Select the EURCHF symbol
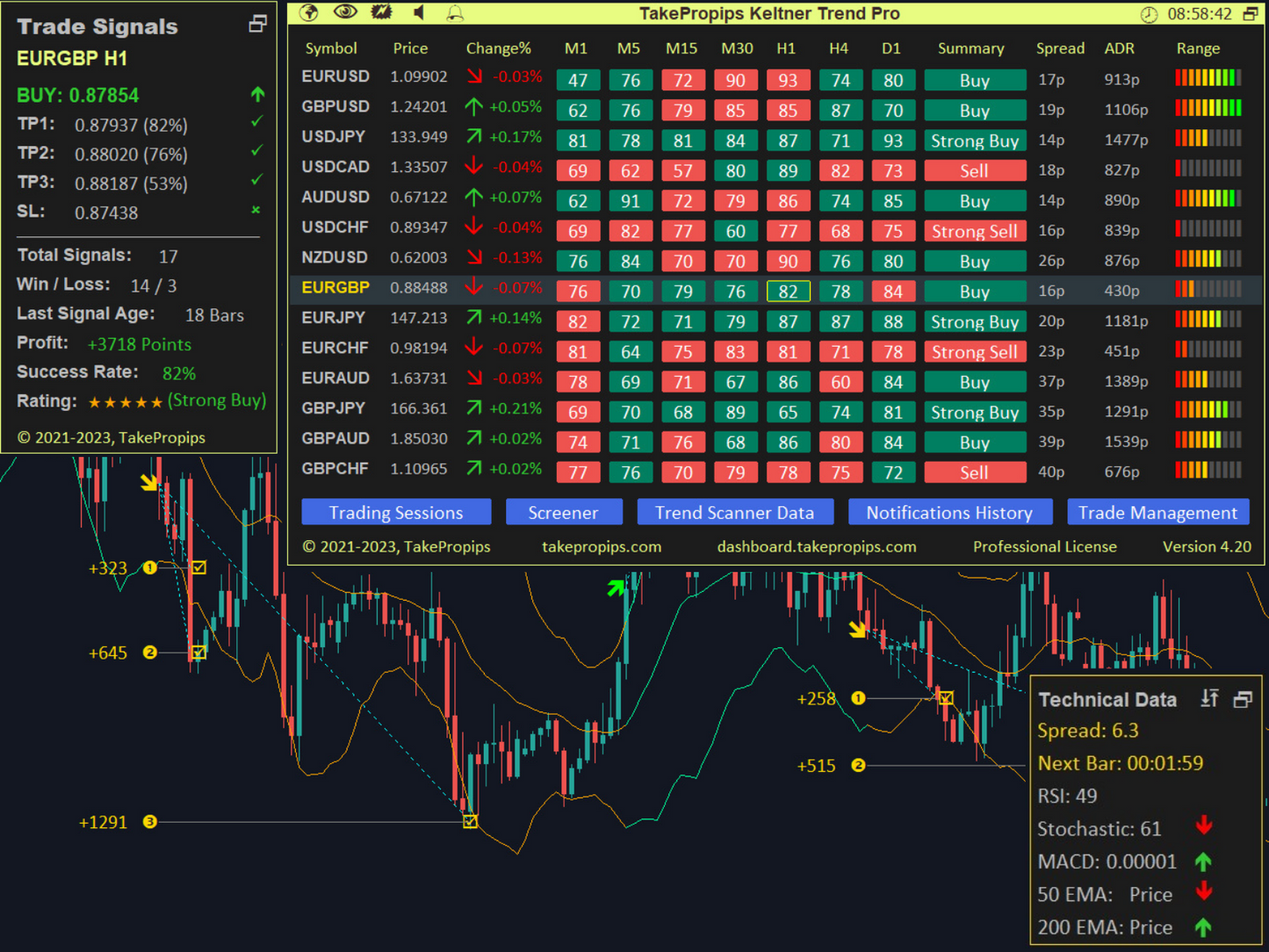Image resolution: width=1269 pixels, height=952 pixels. (335, 348)
